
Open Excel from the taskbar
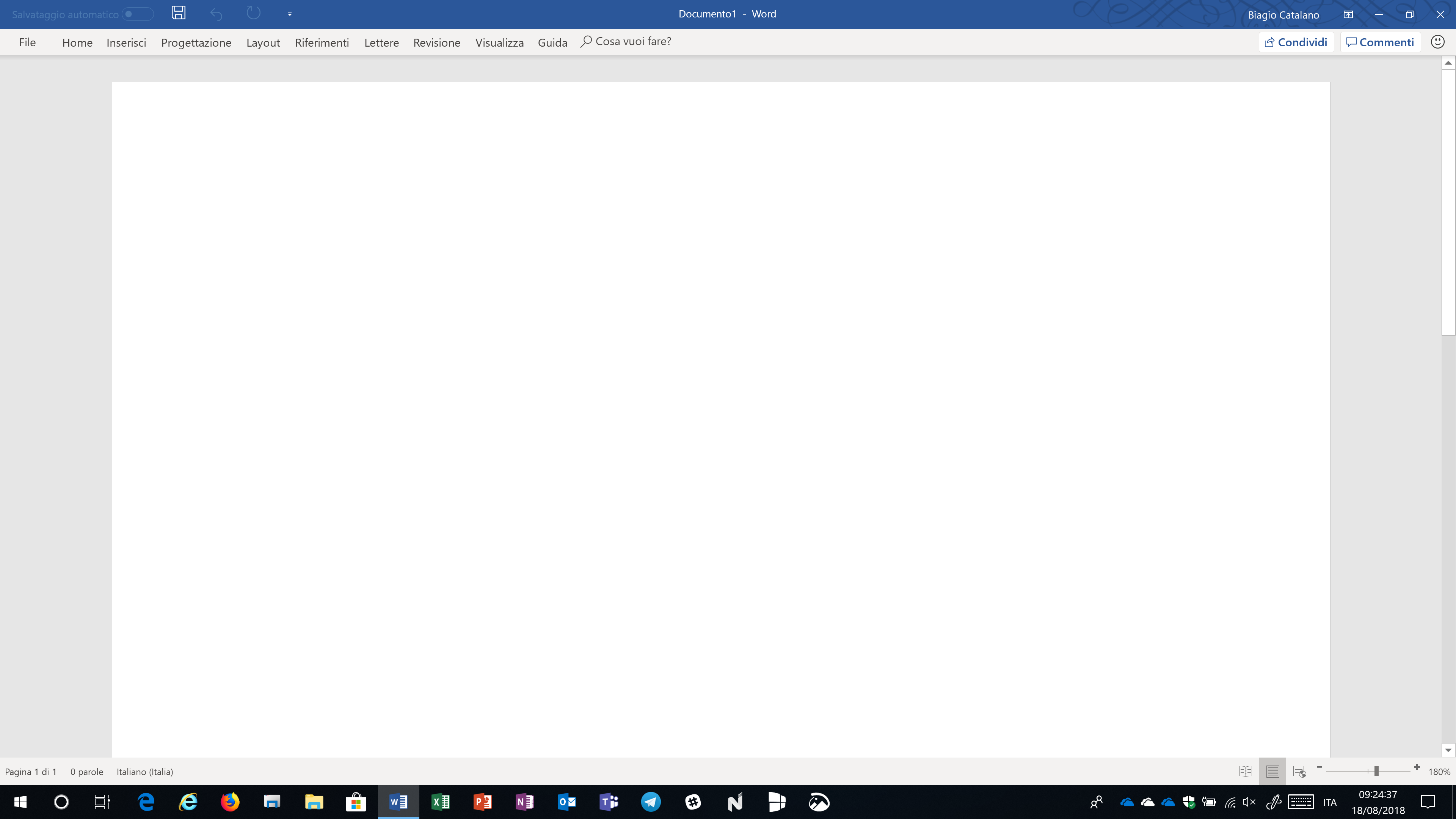point(440,802)
